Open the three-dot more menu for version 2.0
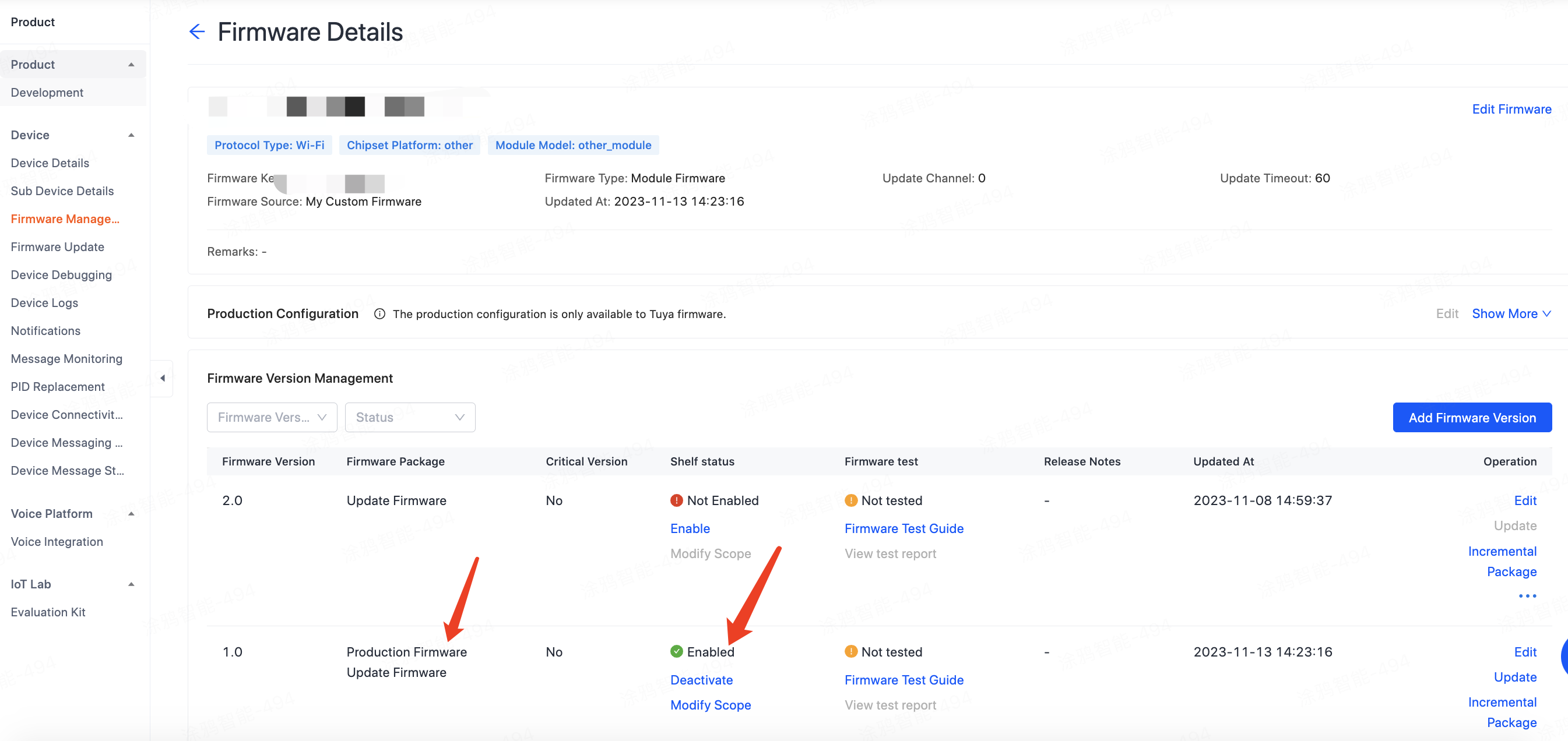 pyautogui.click(x=1527, y=595)
